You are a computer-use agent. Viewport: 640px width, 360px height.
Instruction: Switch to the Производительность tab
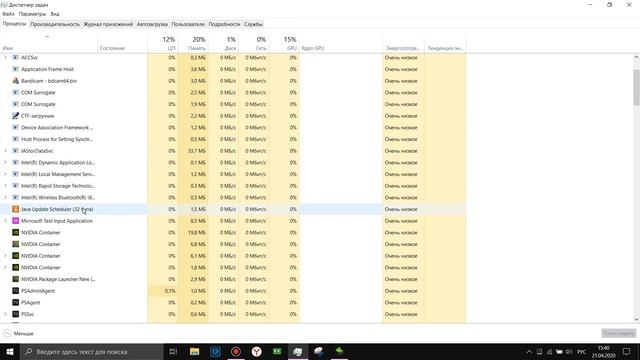click(55, 24)
